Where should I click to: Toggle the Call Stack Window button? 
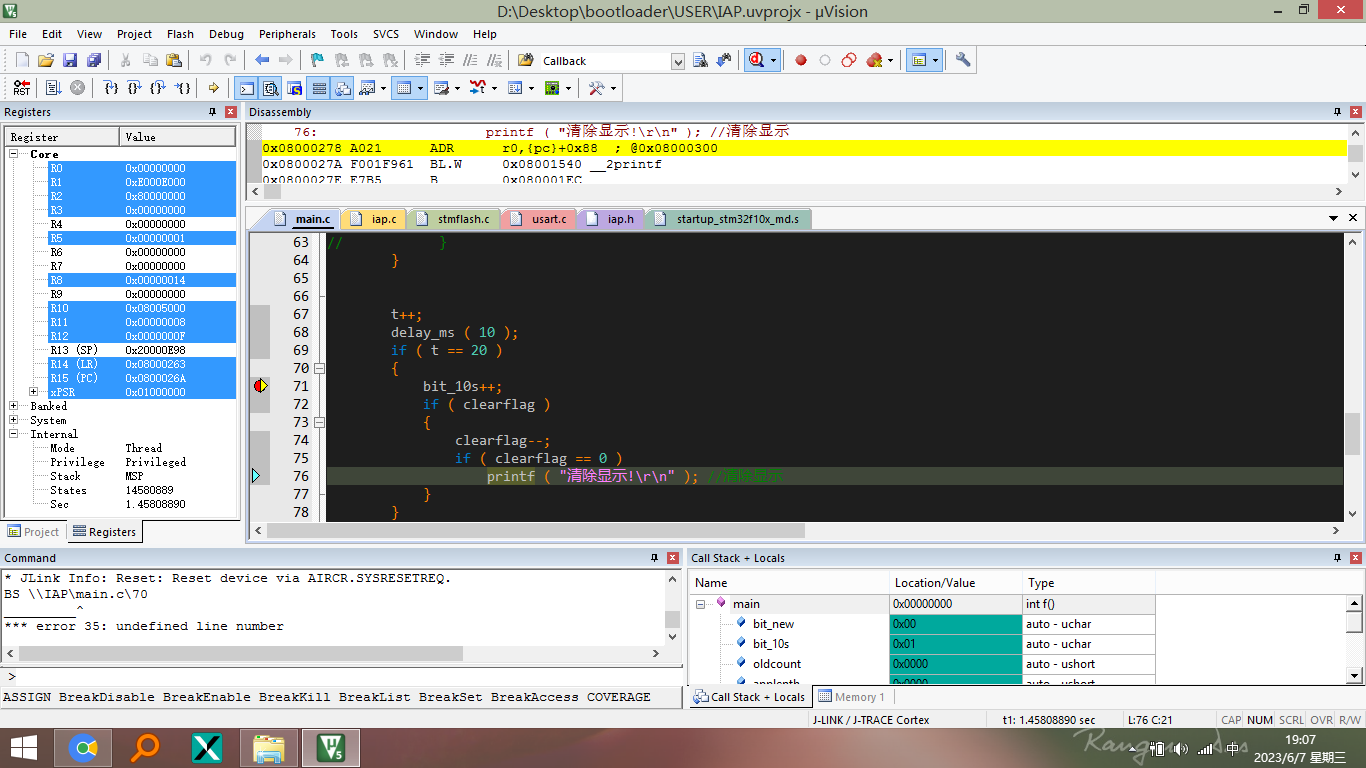point(342,88)
